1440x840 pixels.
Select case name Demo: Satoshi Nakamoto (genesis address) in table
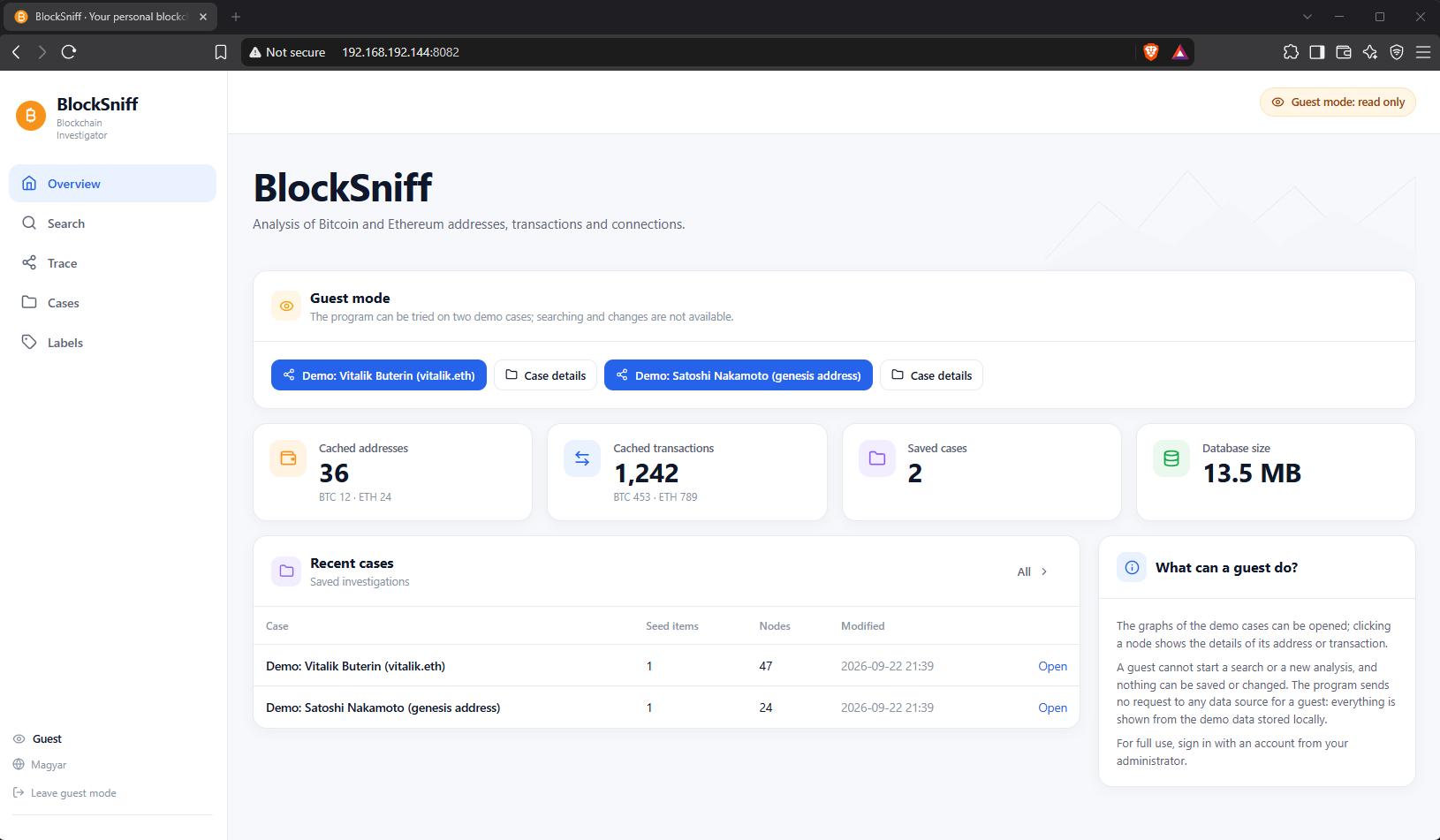click(x=383, y=708)
